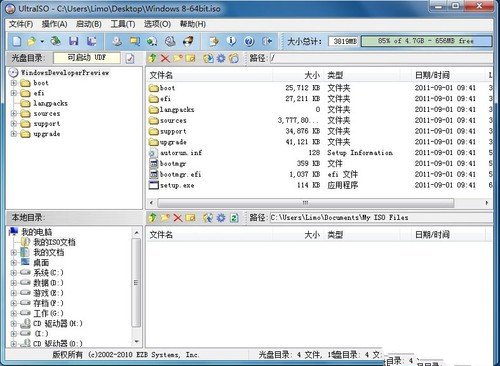Screen dimensions: 500x366
Task: Open the 操作(A) menu
Action: [x=54, y=24]
